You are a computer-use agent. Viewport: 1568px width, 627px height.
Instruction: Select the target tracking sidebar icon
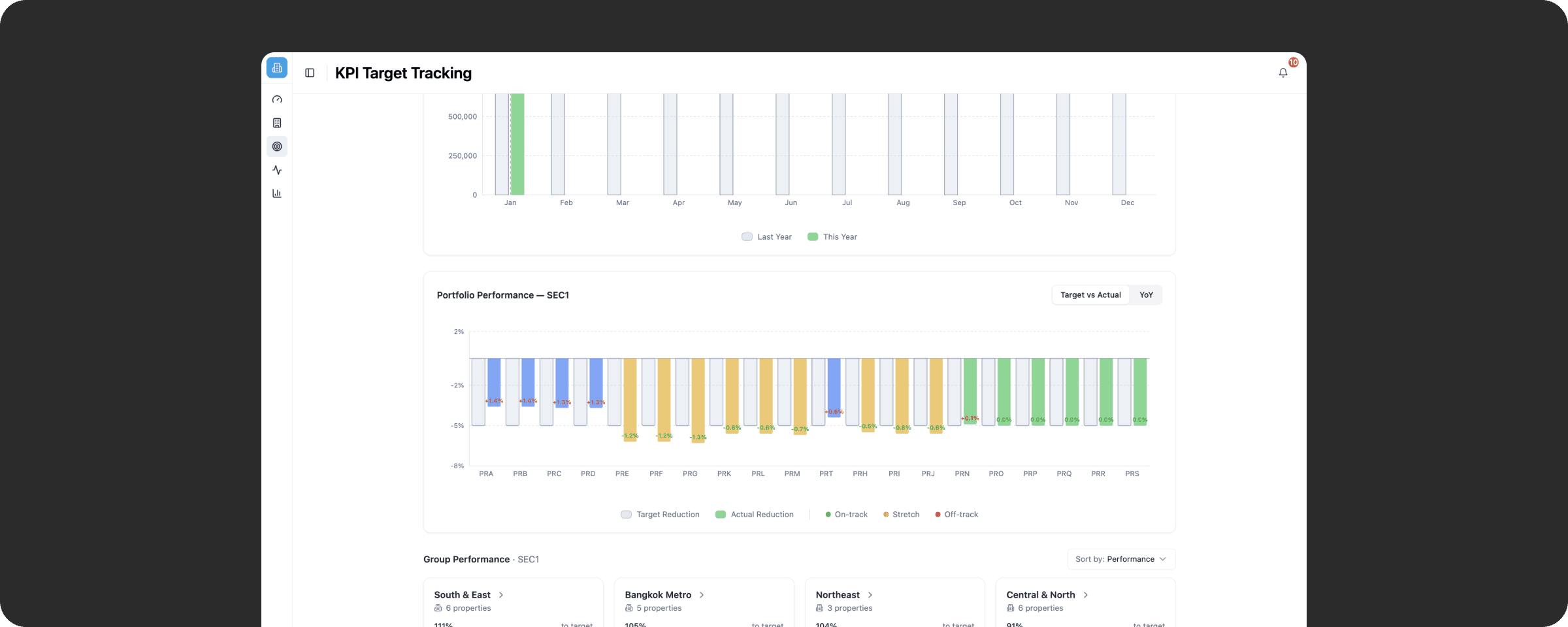[x=277, y=146]
